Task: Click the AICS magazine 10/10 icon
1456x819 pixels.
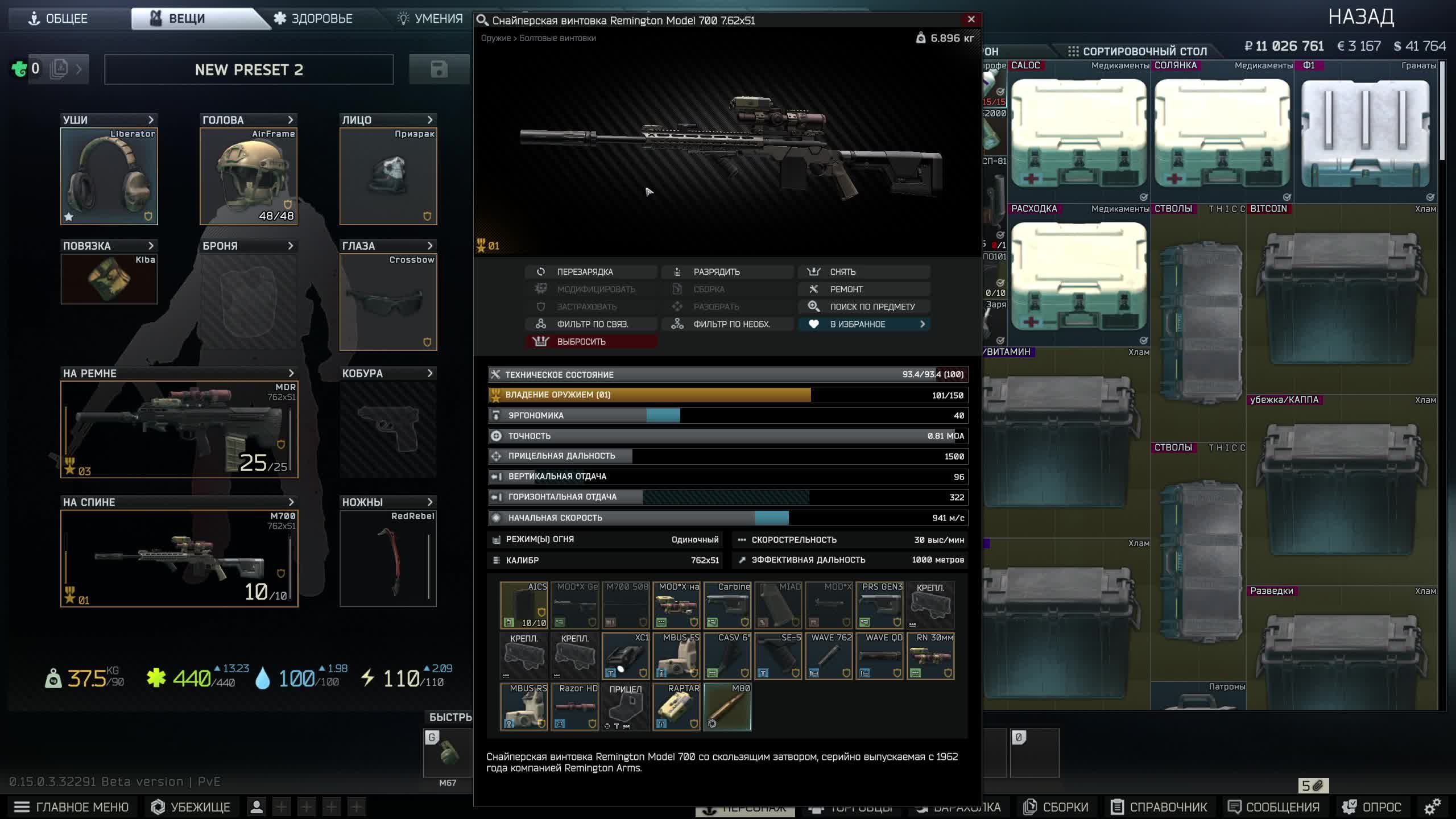Action: pos(524,605)
